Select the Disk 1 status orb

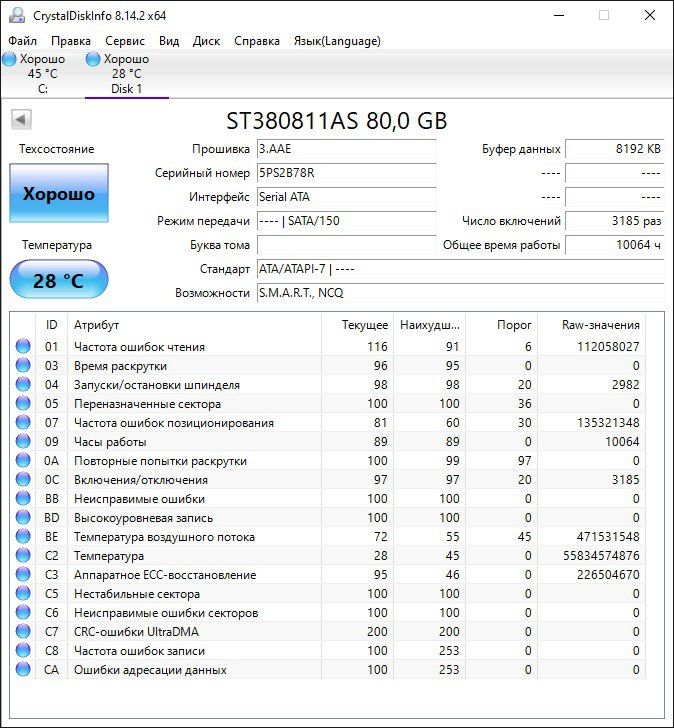(93, 59)
